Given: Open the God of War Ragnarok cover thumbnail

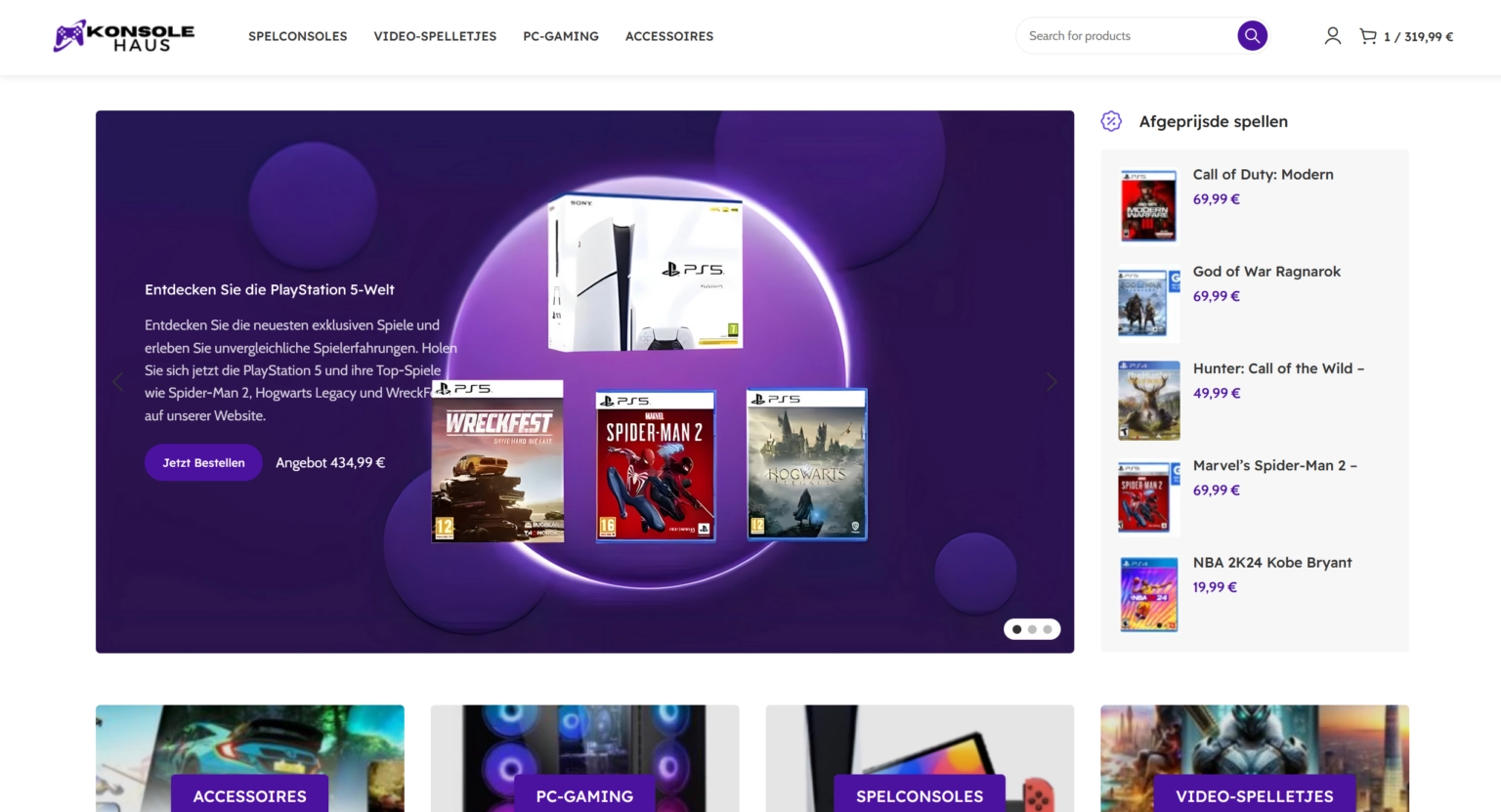Looking at the screenshot, I should tap(1148, 304).
